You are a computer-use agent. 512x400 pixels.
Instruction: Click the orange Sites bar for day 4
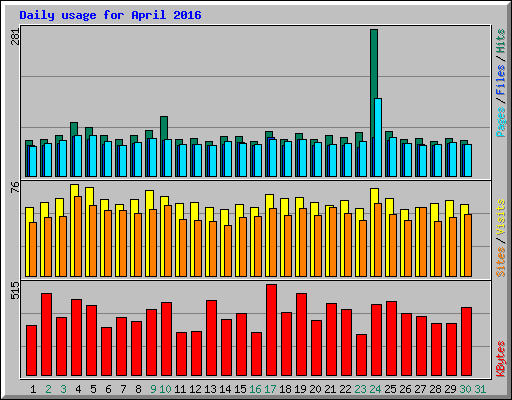pos(78,236)
